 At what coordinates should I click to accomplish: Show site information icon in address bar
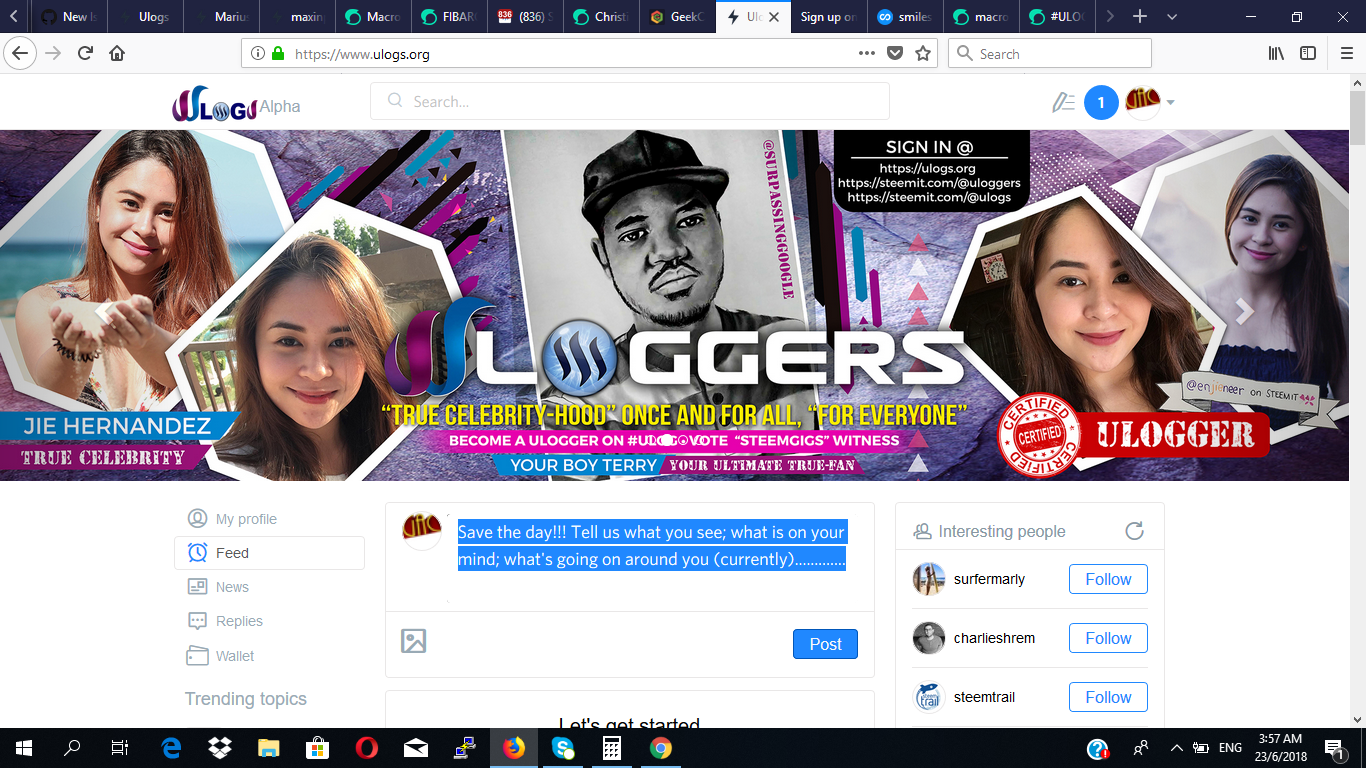click(257, 54)
